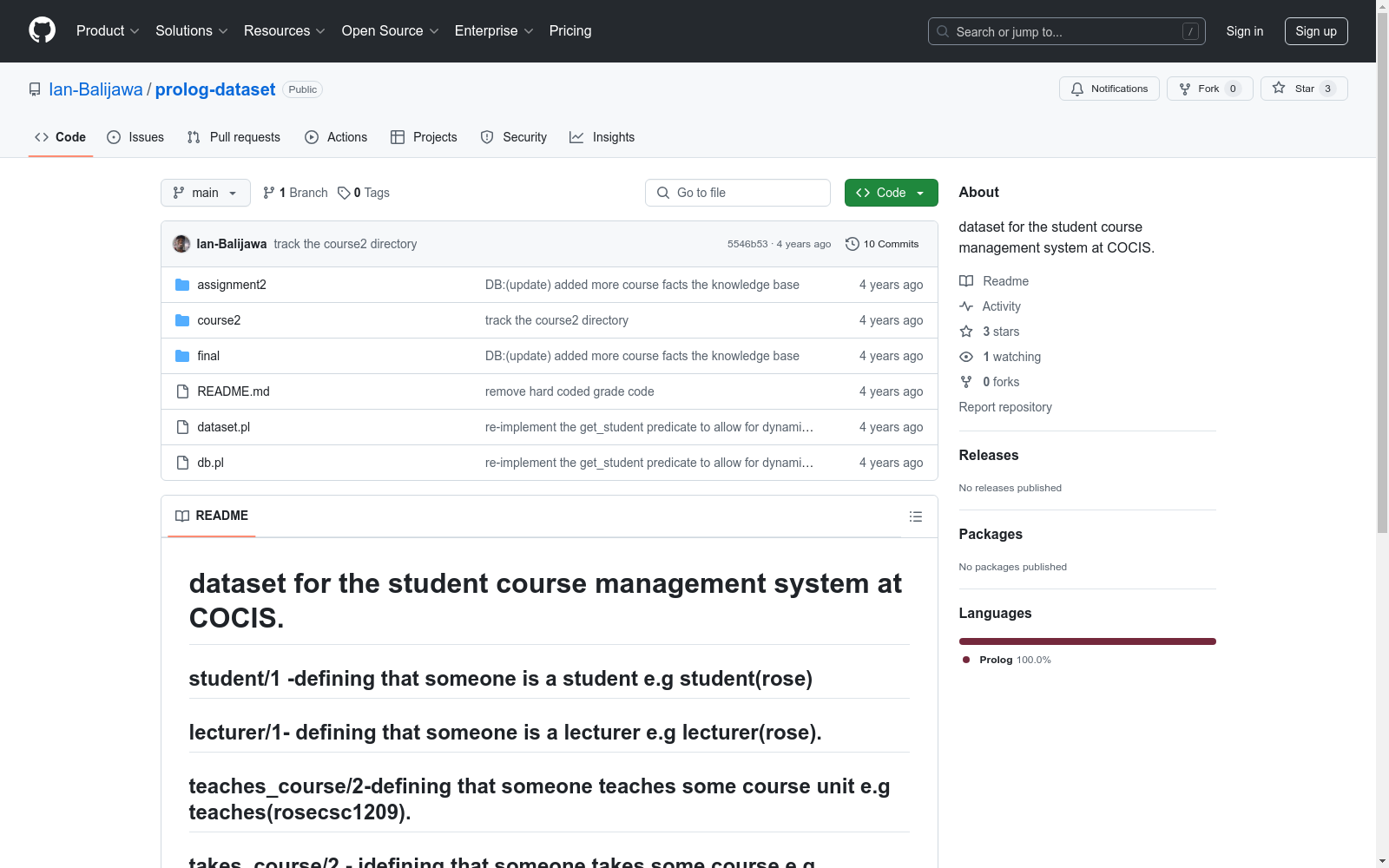Expand the Open Source menu
Screen dimensions: 1389x868
point(391,31)
